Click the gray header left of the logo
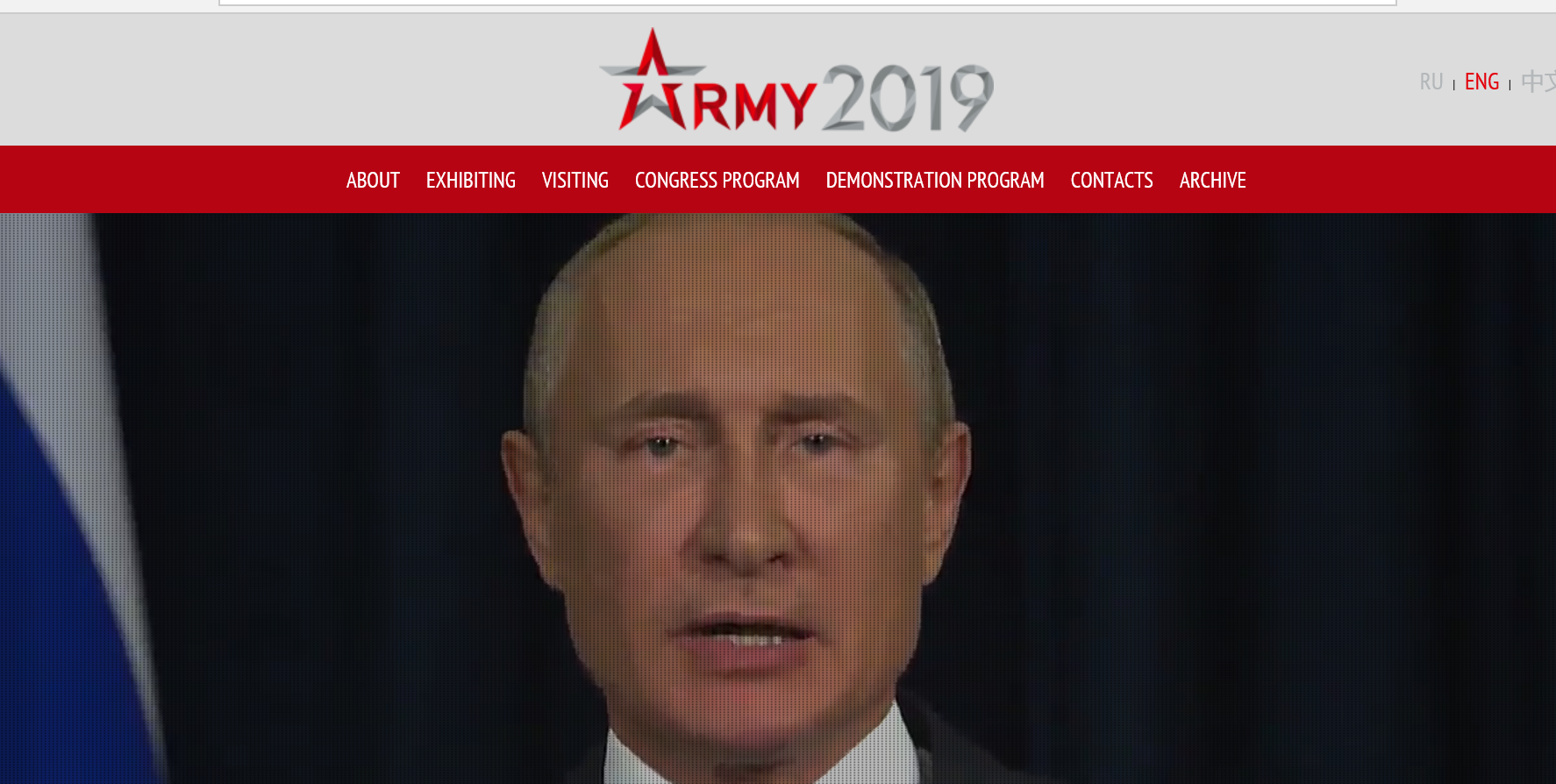The height and width of the screenshot is (784, 1556). coord(298,79)
